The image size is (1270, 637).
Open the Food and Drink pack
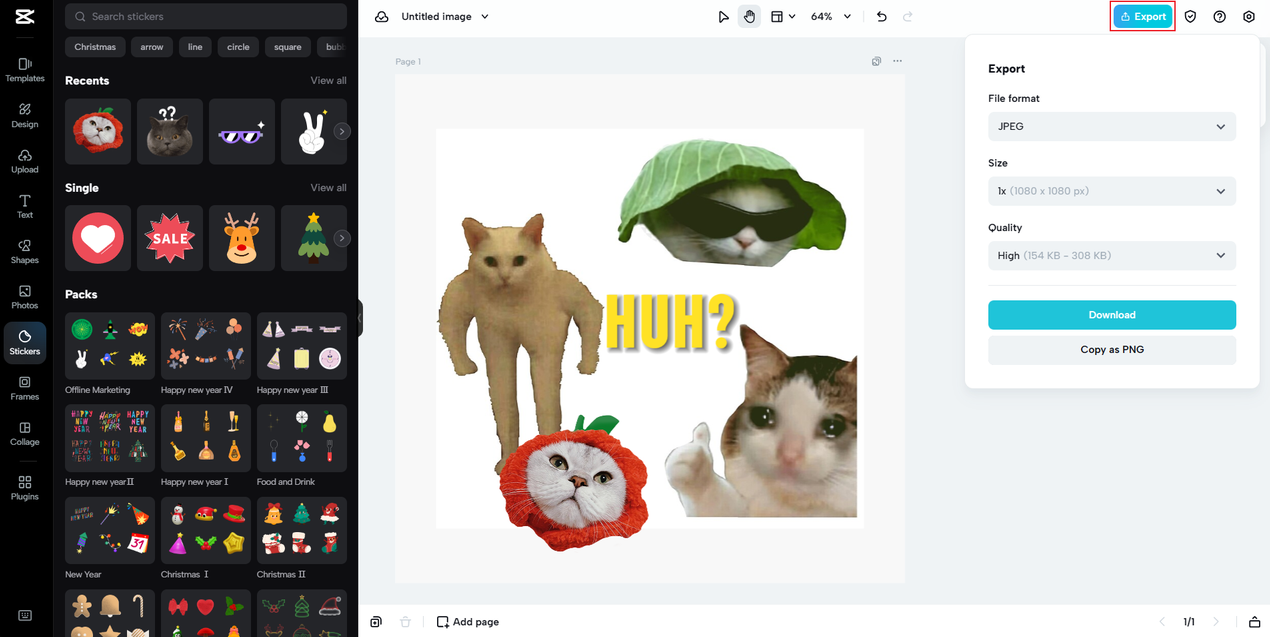click(x=302, y=438)
